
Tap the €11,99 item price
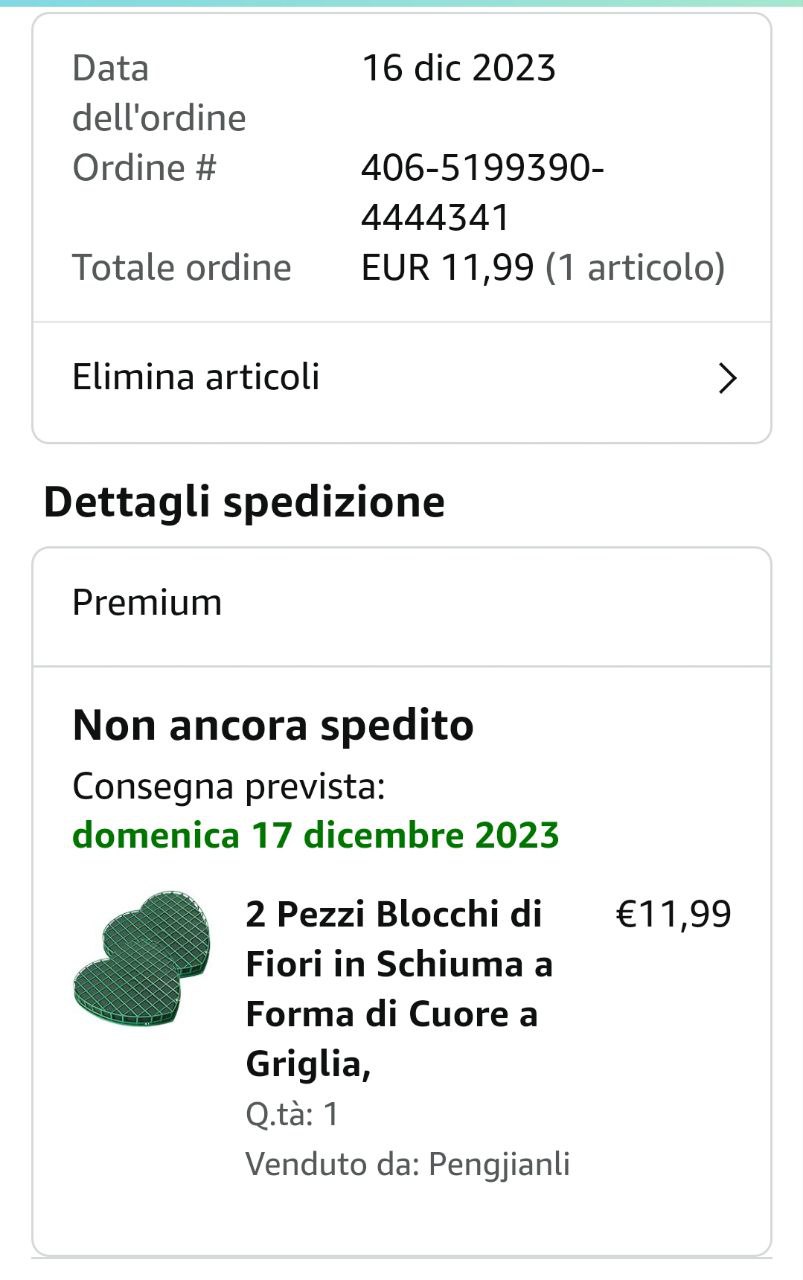[x=673, y=914]
